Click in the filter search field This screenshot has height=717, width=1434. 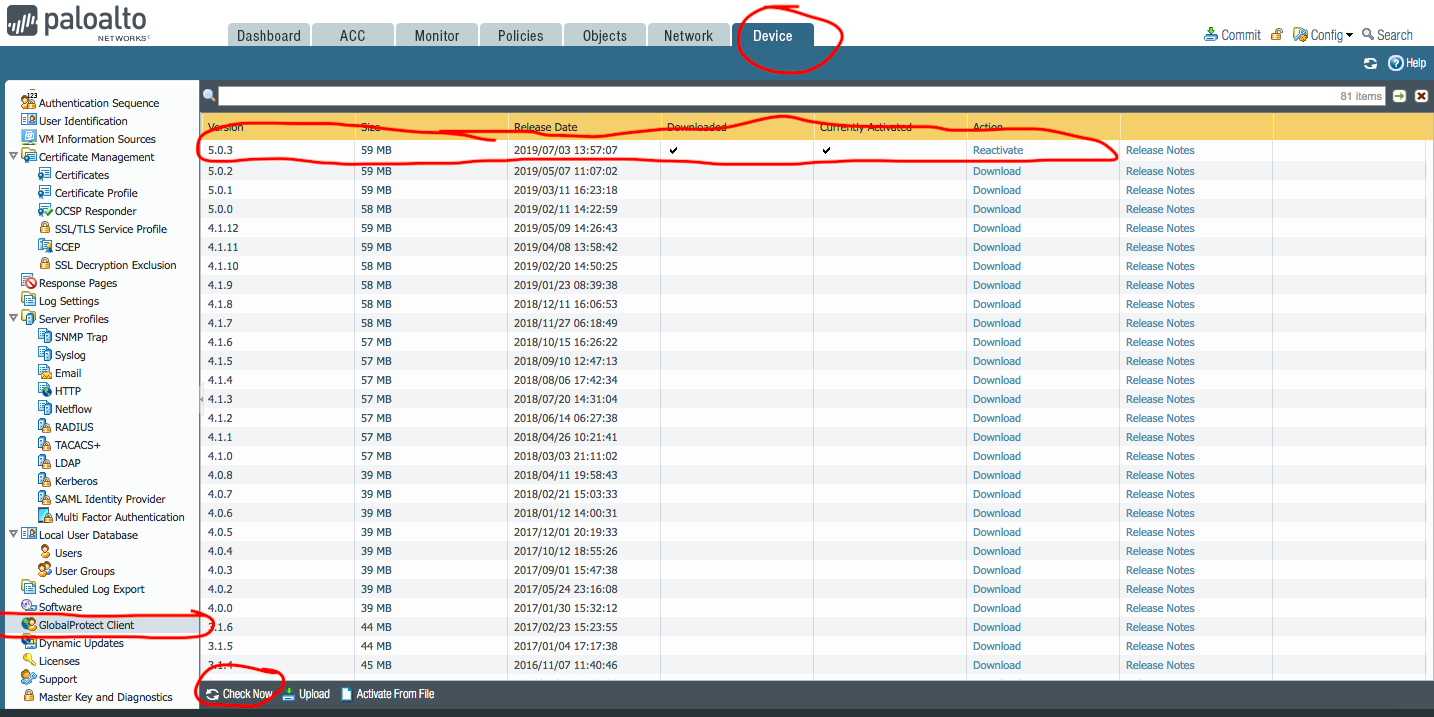tap(780, 96)
